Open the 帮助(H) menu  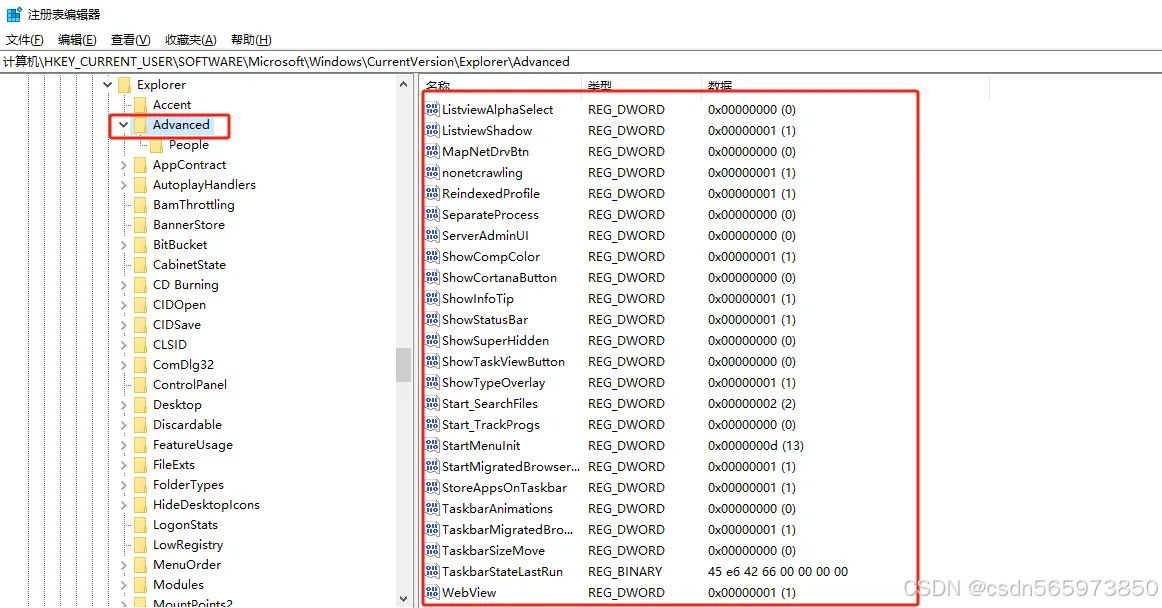click(x=251, y=40)
